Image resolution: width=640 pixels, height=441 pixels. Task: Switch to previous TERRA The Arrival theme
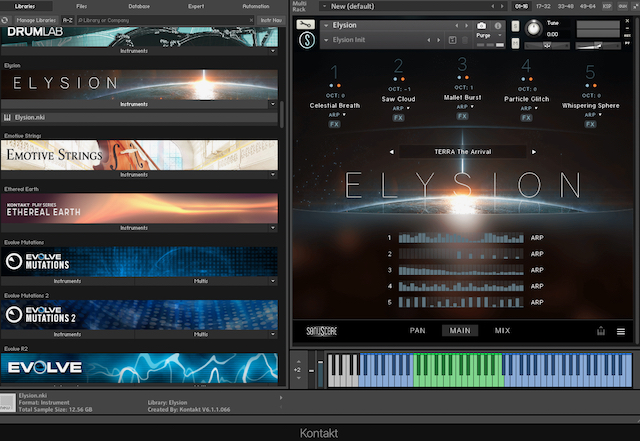(x=392, y=152)
